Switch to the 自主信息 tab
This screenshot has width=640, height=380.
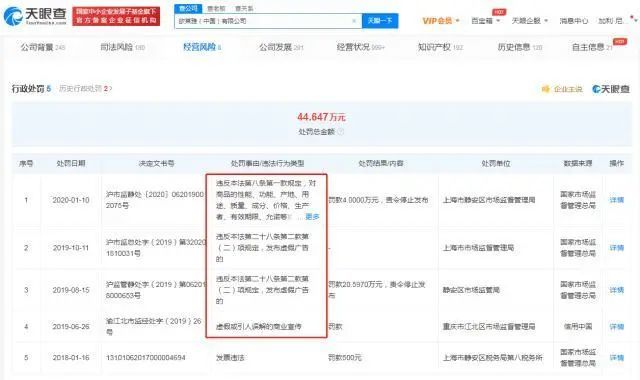tap(592, 47)
